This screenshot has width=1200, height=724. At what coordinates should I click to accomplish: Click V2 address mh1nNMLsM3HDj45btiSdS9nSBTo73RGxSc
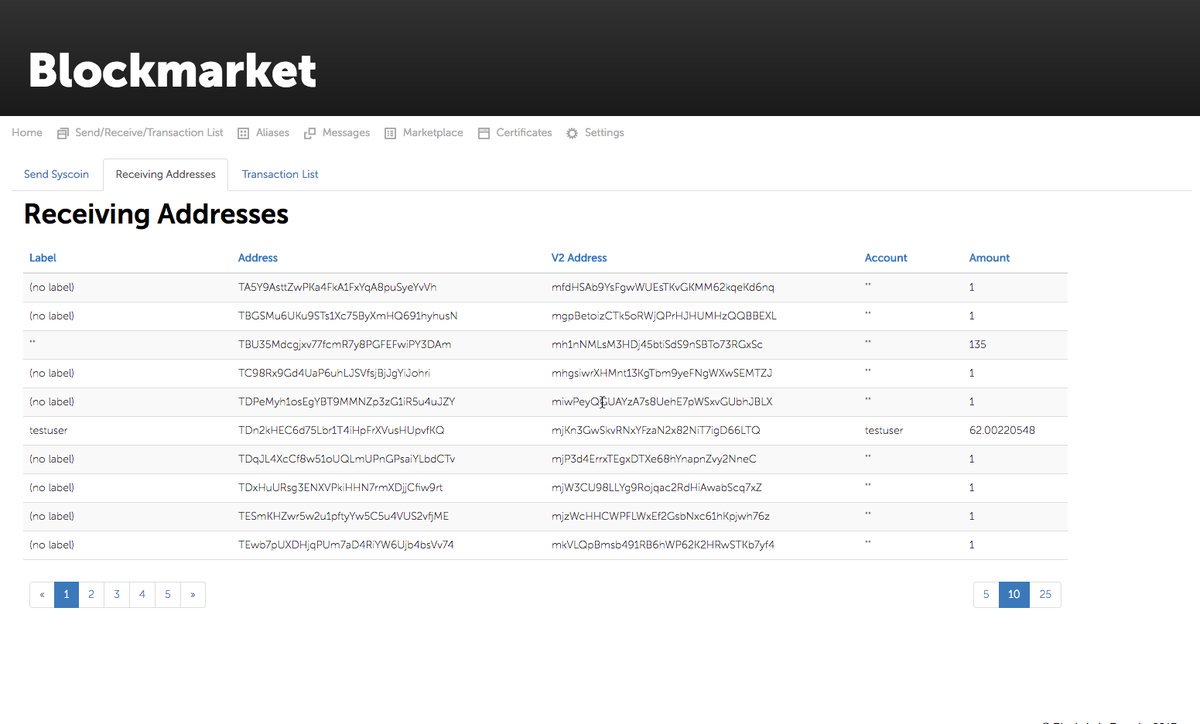[x=657, y=345]
